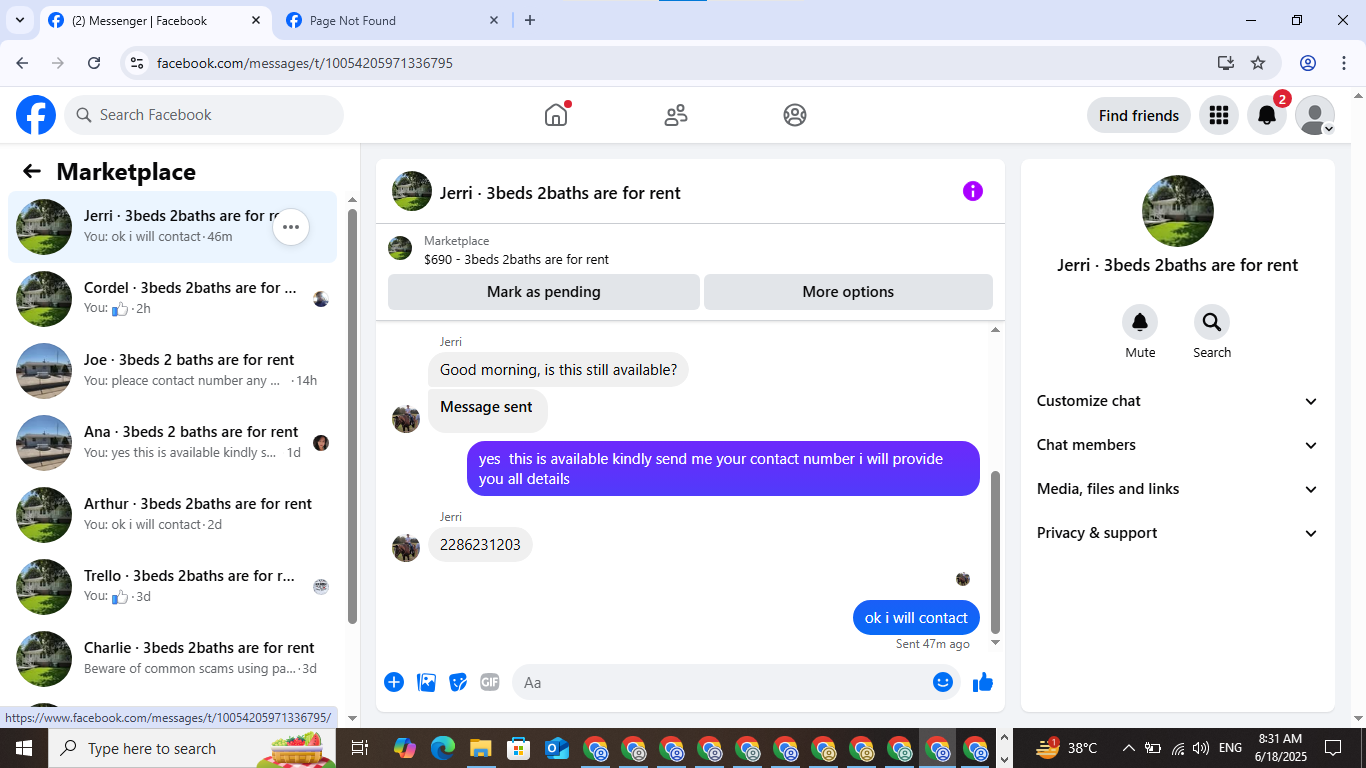Click the phone number message 2286231203
The height and width of the screenshot is (768, 1366).
(x=480, y=545)
